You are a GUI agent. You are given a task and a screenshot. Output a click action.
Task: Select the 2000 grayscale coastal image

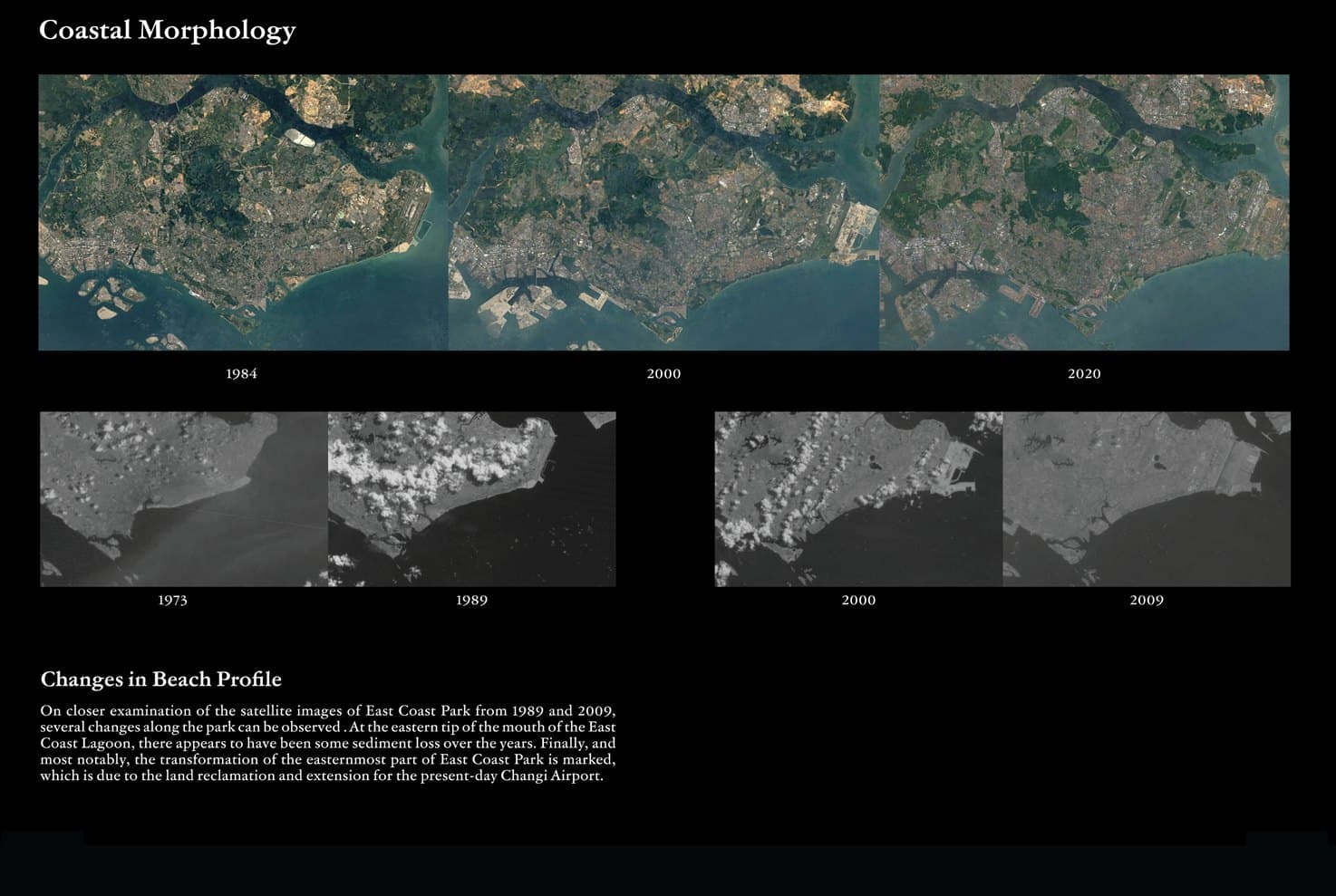coord(858,499)
